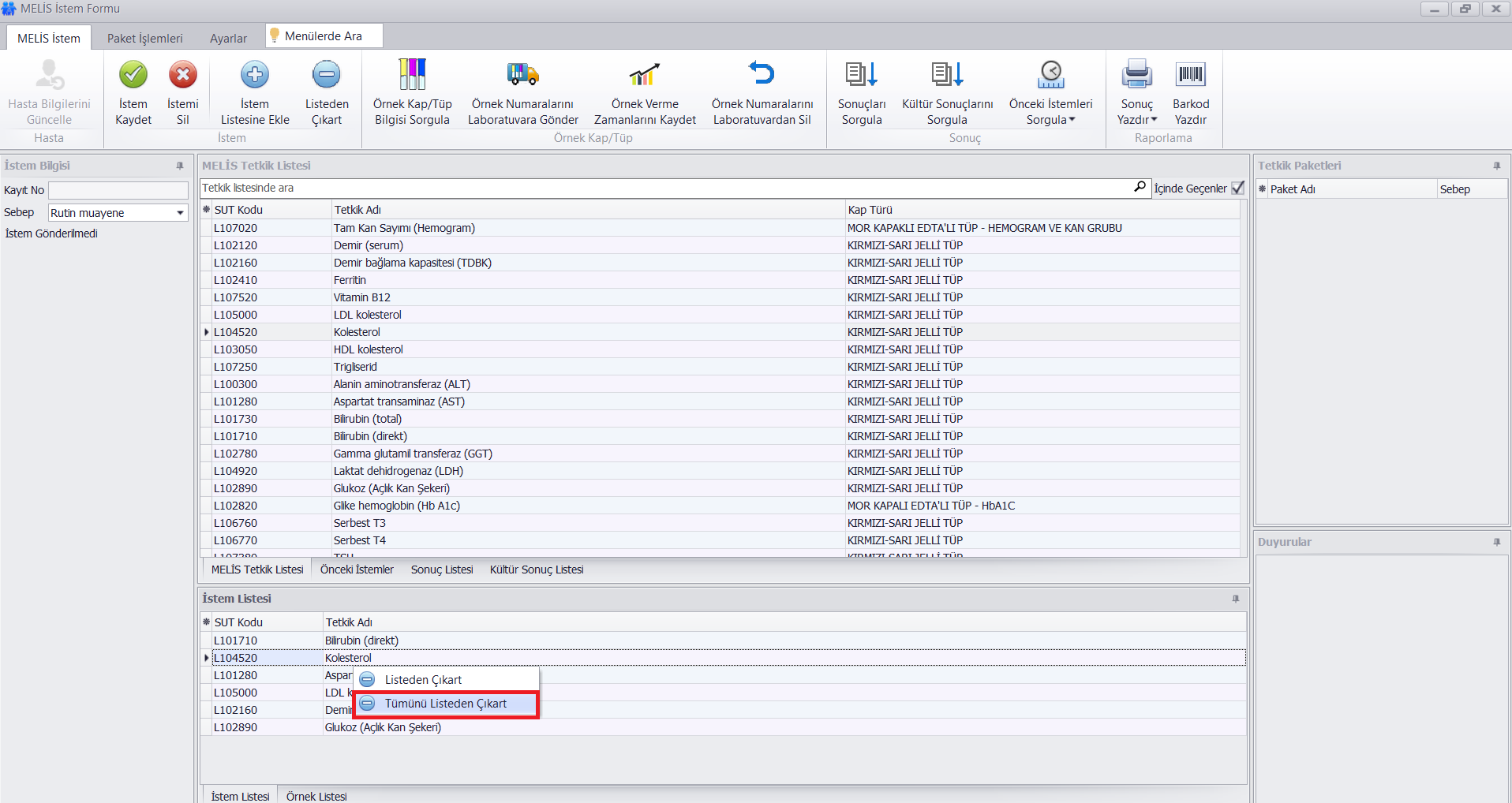Viewport: 1512px width, 803px height.
Task: Click the search magnifier in Tetkik search box
Action: click(1140, 187)
